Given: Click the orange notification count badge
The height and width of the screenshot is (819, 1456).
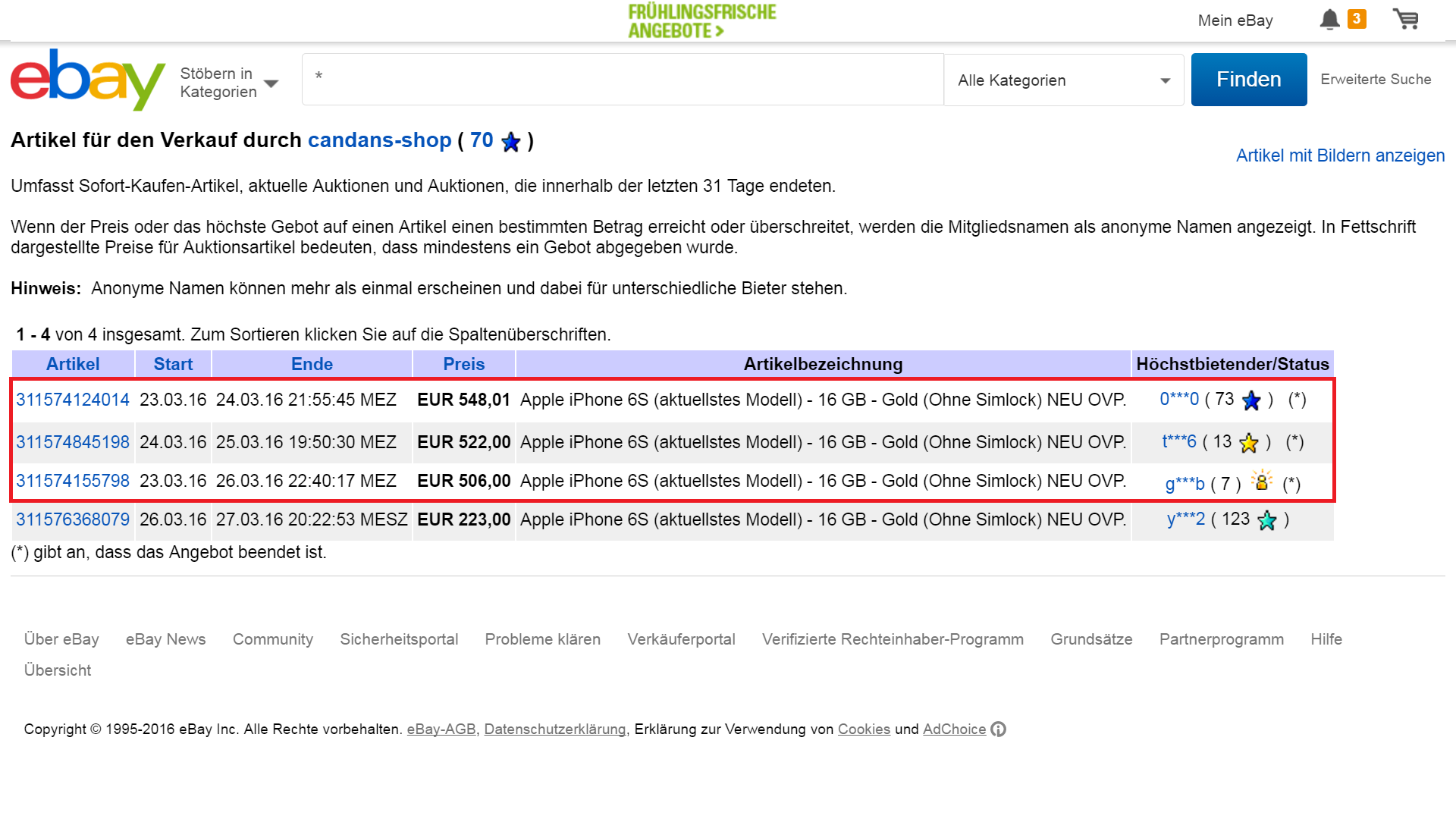Looking at the screenshot, I should (x=1357, y=19).
